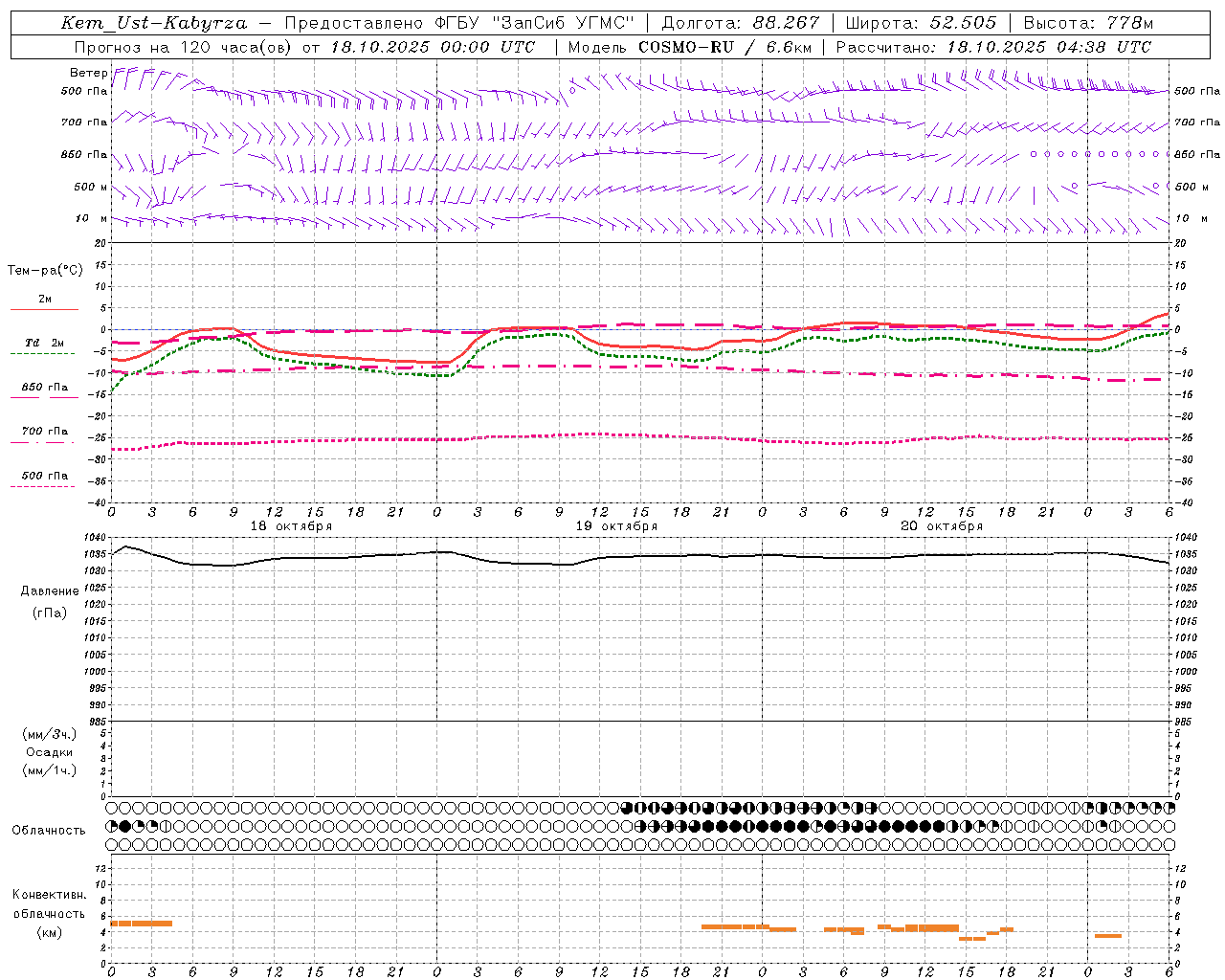Click the Модель COSMO-RU / 6.6км text
Viewport: 1225px width, 980px height.
tap(690, 47)
